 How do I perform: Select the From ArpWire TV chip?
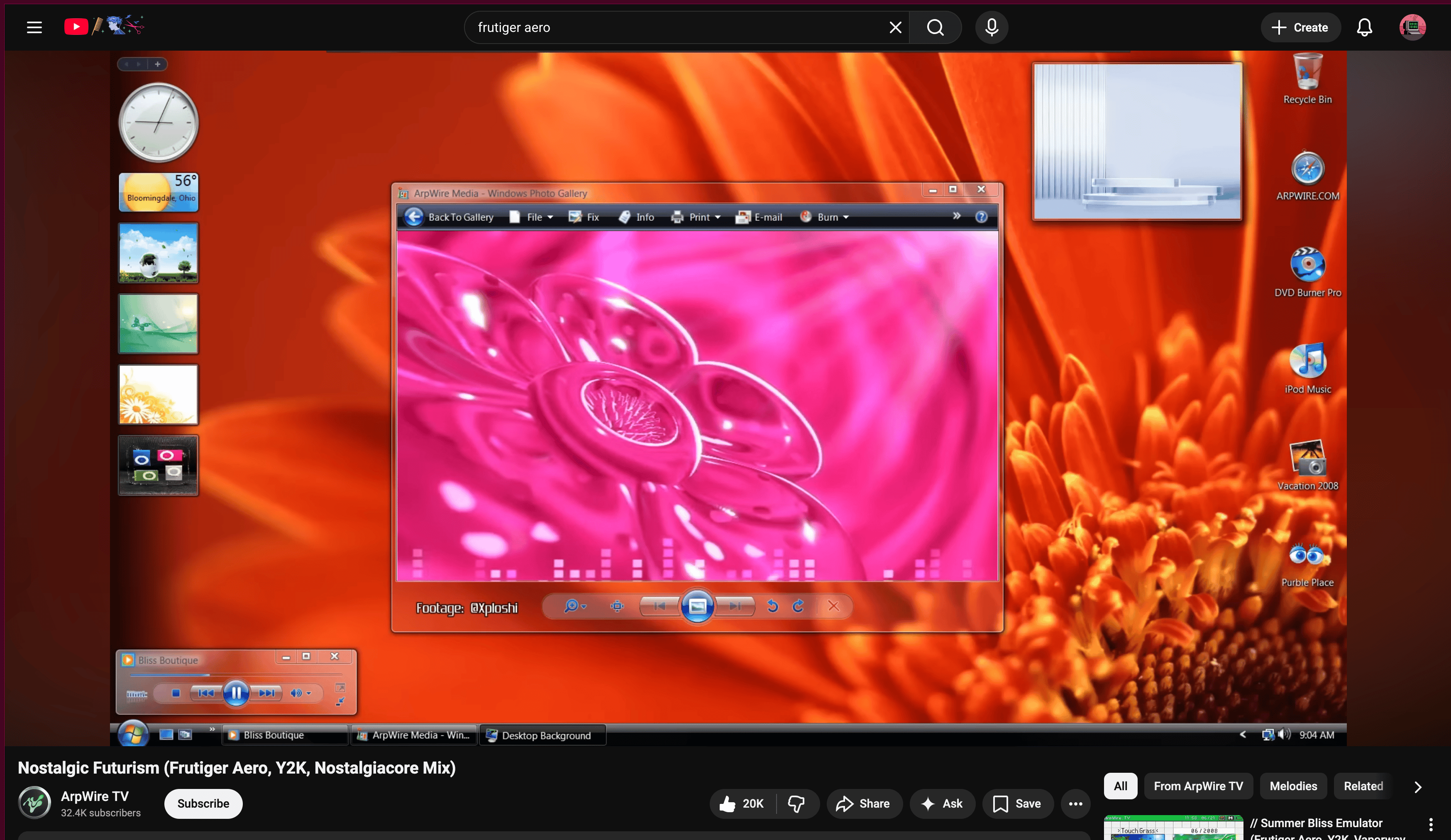tap(1198, 786)
